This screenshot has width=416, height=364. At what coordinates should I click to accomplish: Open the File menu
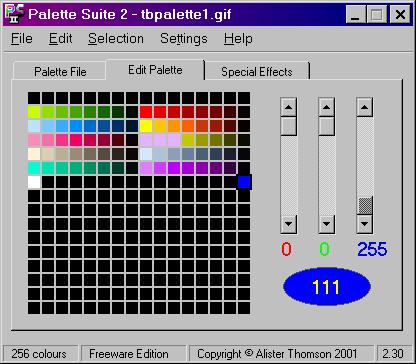pyautogui.click(x=22, y=39)
